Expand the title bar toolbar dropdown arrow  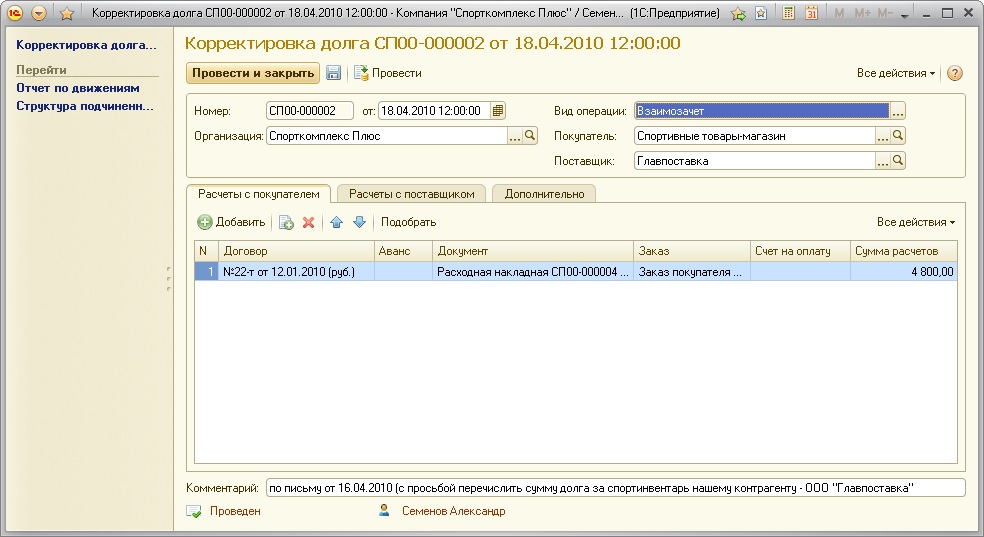[x=904, y=14]
